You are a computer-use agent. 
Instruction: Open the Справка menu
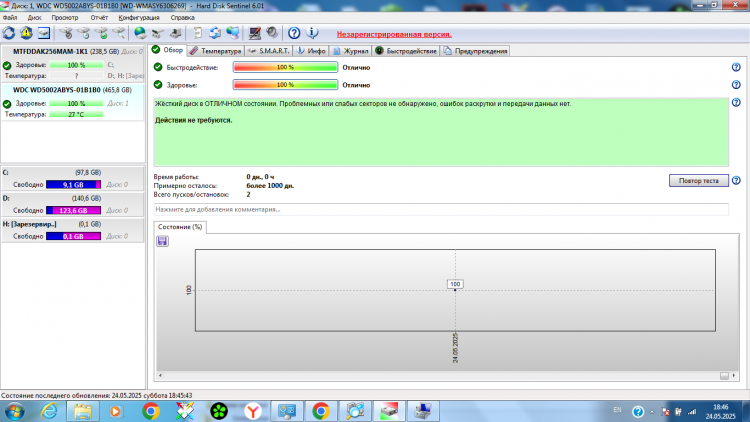click(183, 18)
